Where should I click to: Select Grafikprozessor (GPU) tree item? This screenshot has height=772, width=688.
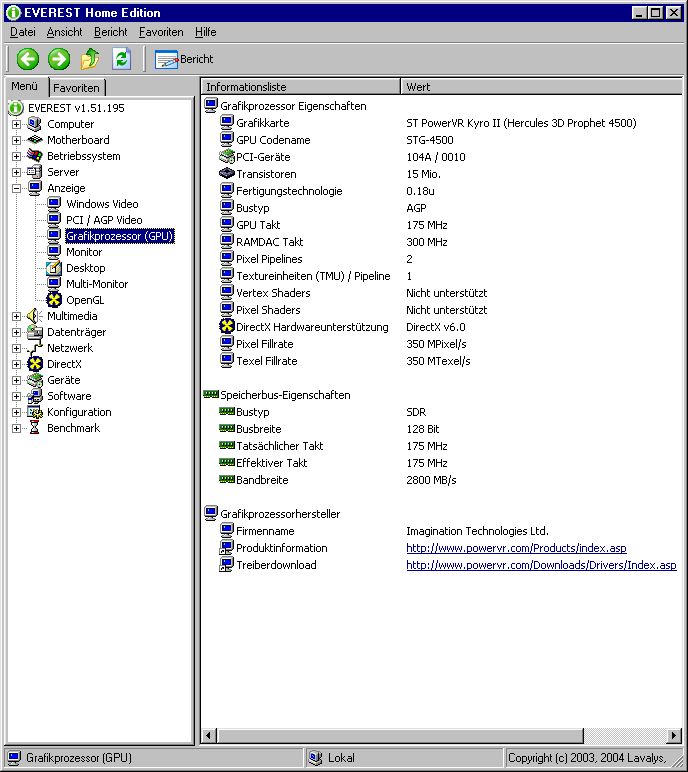tap(120, 236)
